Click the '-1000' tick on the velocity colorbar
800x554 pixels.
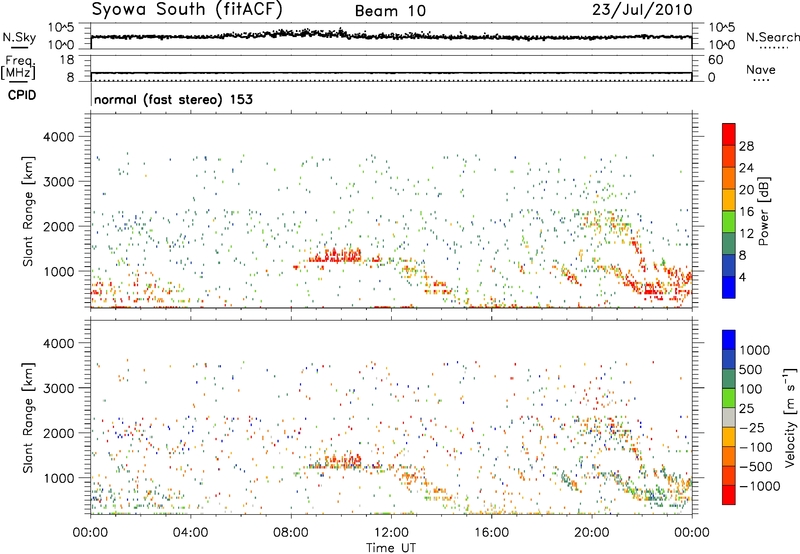(x=759, y=486)
